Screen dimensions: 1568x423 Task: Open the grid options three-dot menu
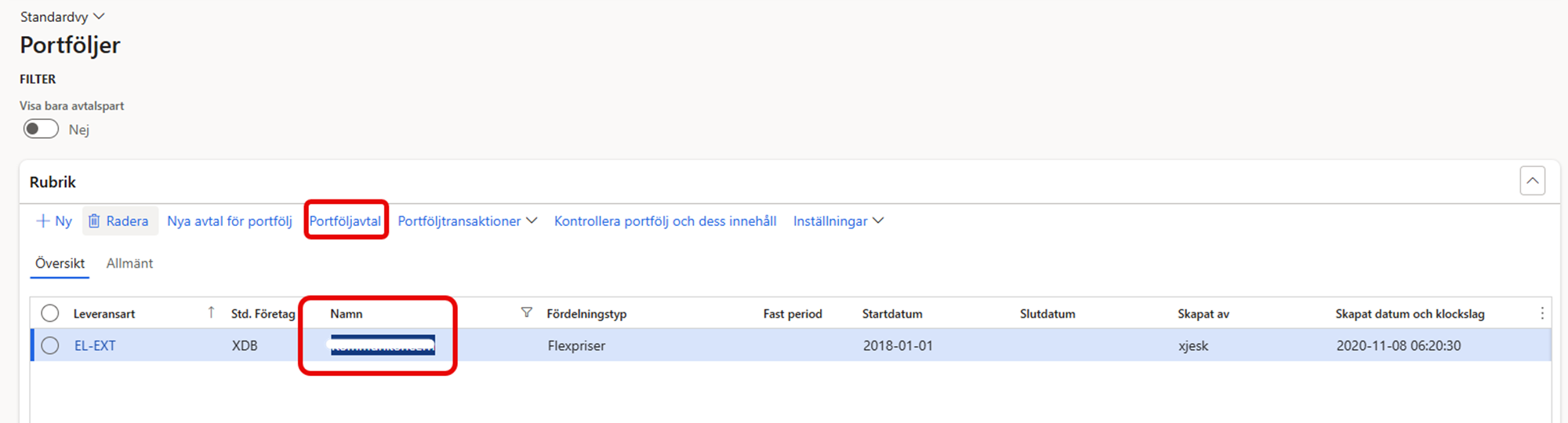tap(1541, 313)
